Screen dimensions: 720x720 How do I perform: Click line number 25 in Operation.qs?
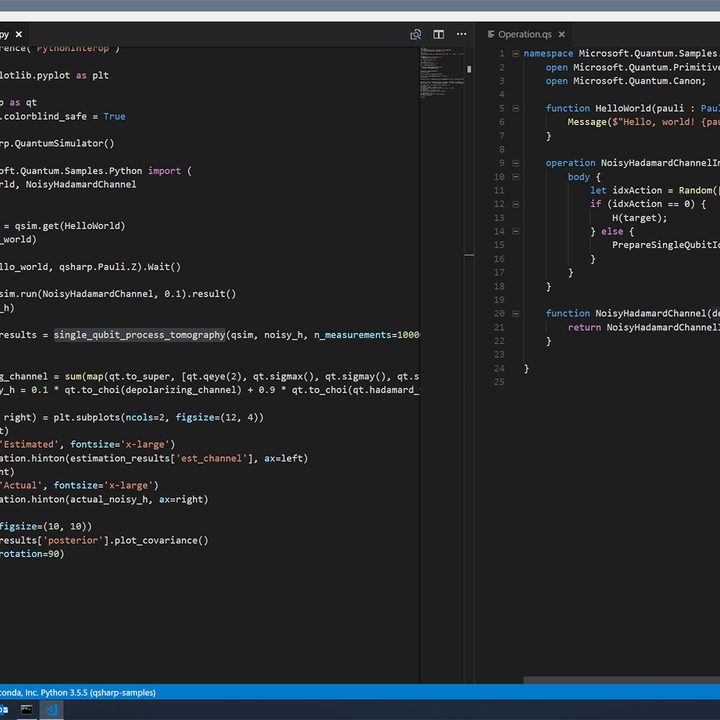[x=499, y=382]
